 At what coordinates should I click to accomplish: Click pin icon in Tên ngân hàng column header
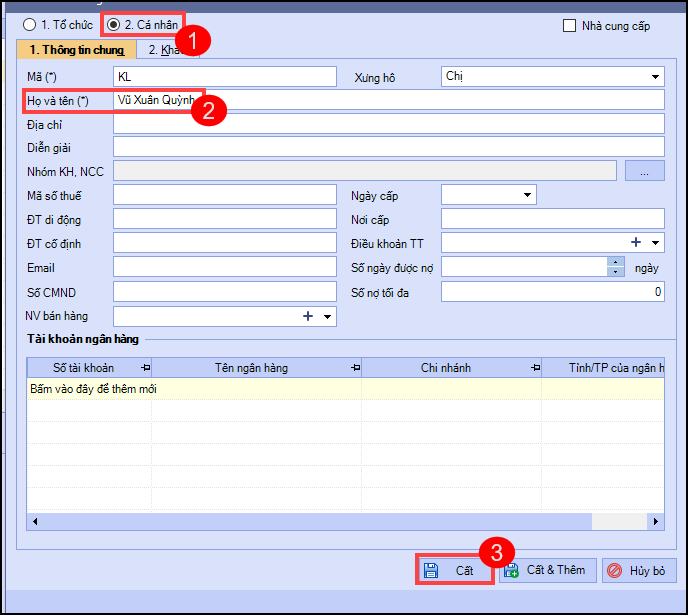[x=354, y=368]
